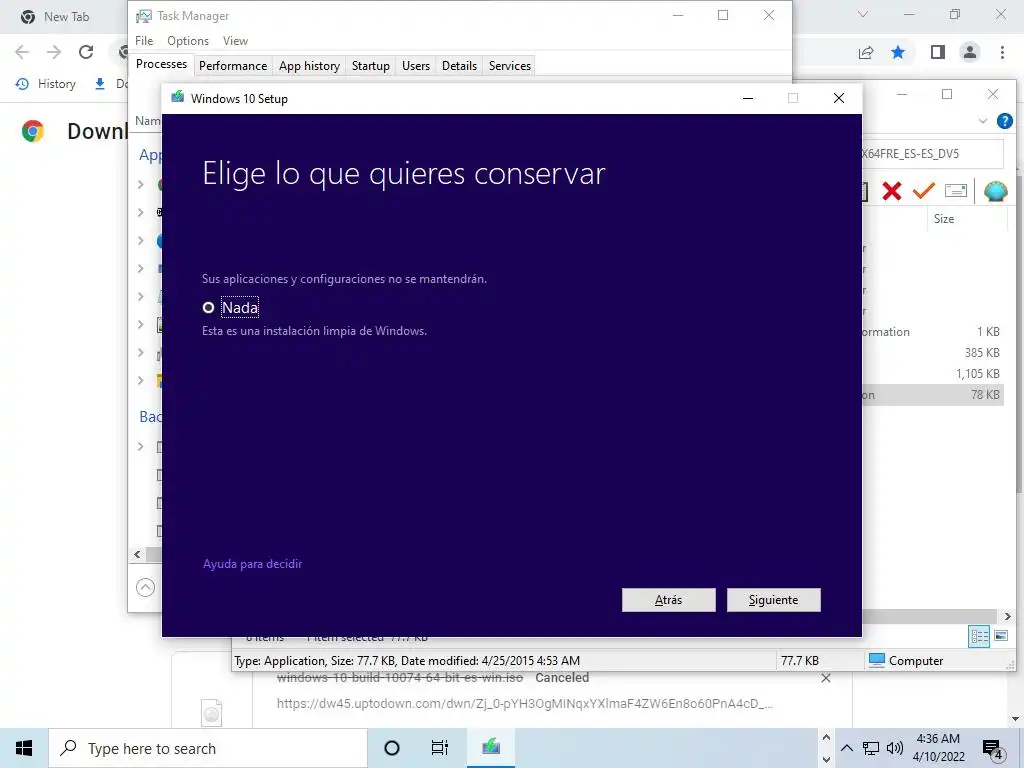The height and width of the screenshot is (768, 1024).
Task: Click the Explorer address field ending ES-ES_DV5
Action: tap(932, 154)
